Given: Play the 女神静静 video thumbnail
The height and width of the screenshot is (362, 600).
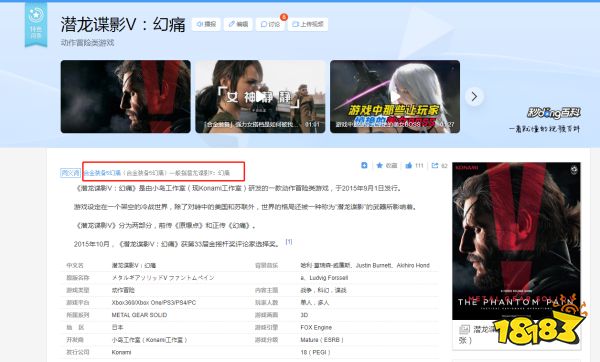Looking at the screenshot, I should tap(260, 96).
